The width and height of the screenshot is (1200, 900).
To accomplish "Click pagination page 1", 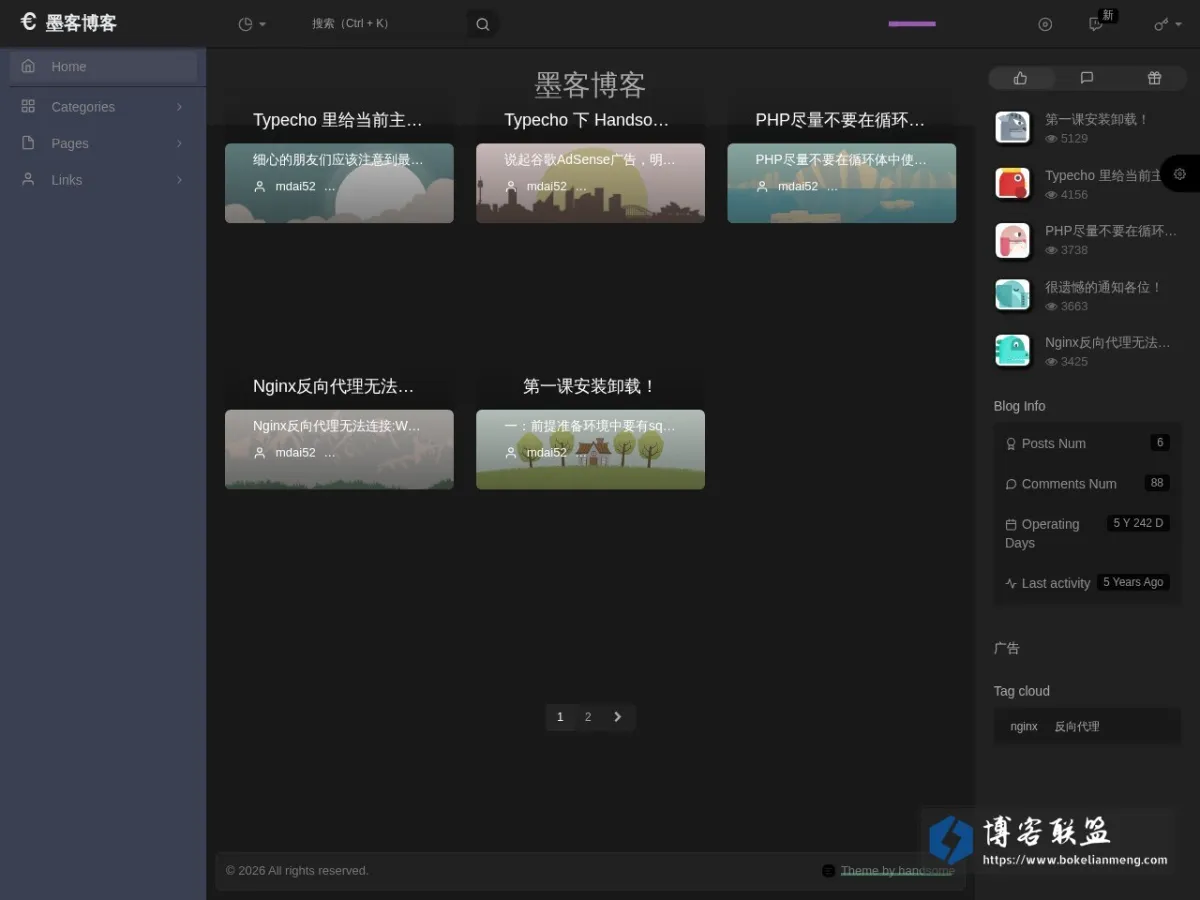I will pos(560,717).
